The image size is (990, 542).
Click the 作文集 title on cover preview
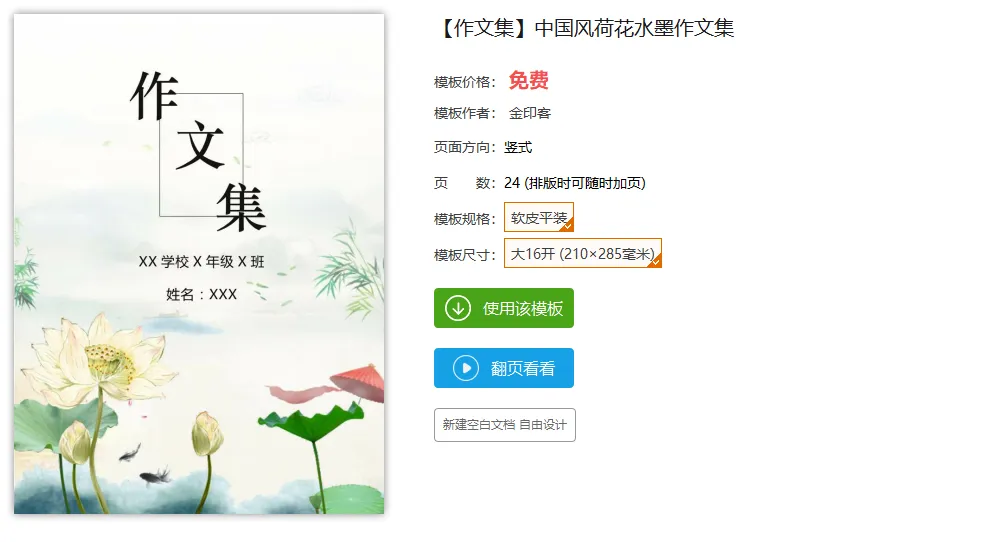(x=198, y=151)
